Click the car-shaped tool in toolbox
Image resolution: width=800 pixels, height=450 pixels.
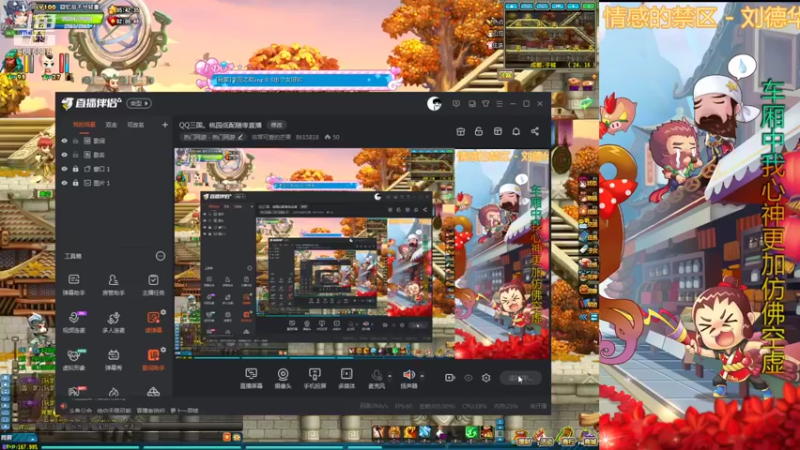153,392
